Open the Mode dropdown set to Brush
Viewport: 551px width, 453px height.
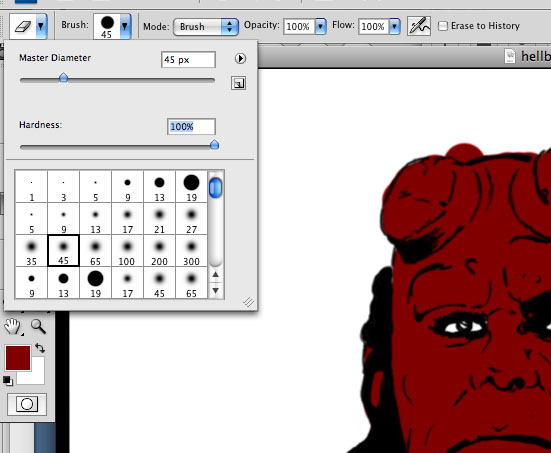[206, 27]
